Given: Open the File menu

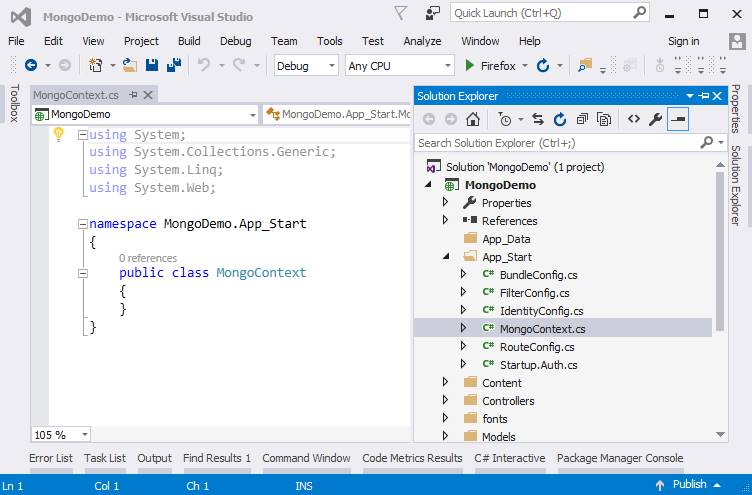Looking at the screenshot, I should click(16, 41).
